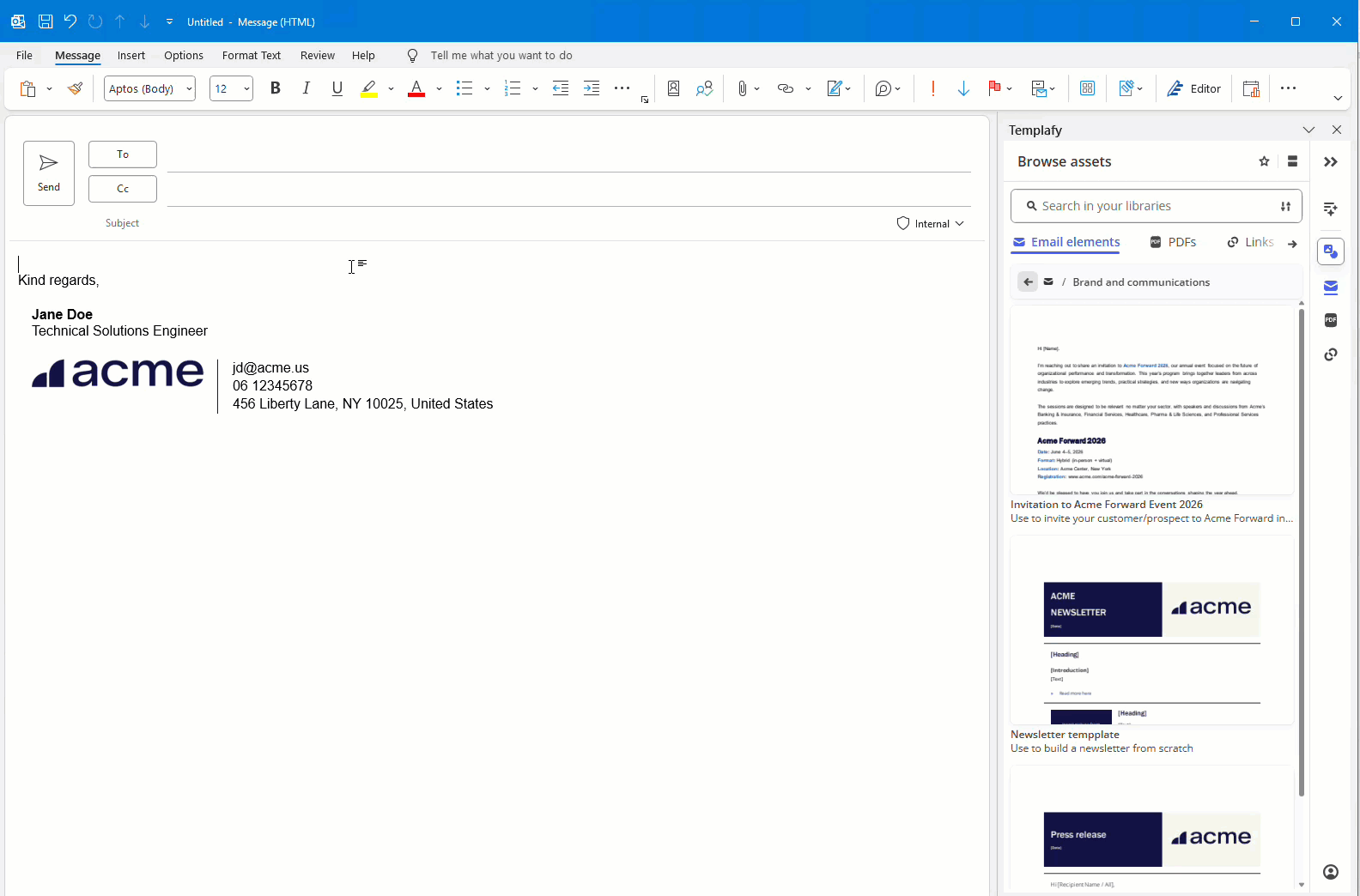Open search filter settings icon
The height and width of the screenshot is (896, 1360).
(x=1285, y=206)
